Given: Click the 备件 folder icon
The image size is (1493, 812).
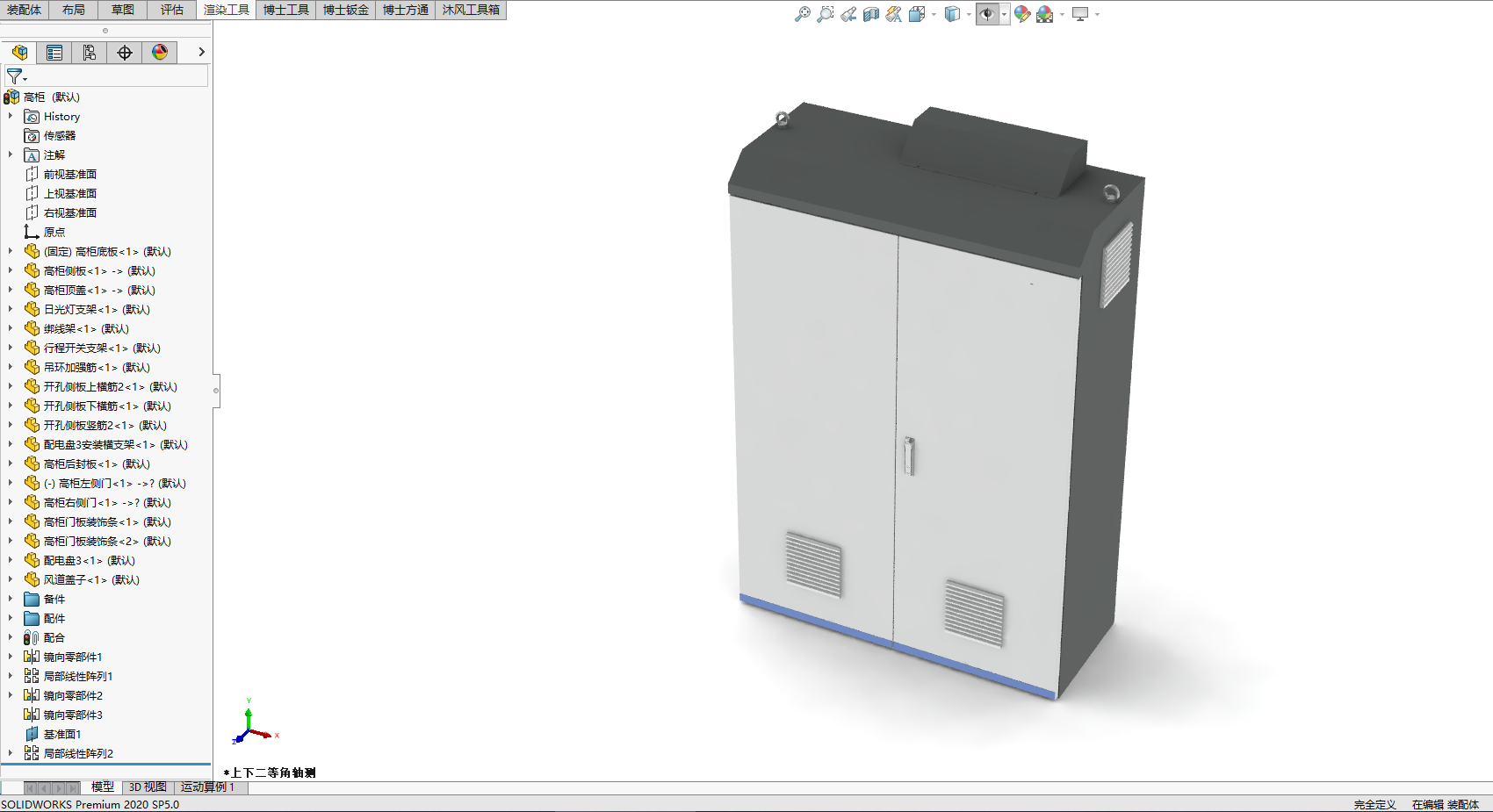Looking at the screenshot, I should click(x=32, y=599).
